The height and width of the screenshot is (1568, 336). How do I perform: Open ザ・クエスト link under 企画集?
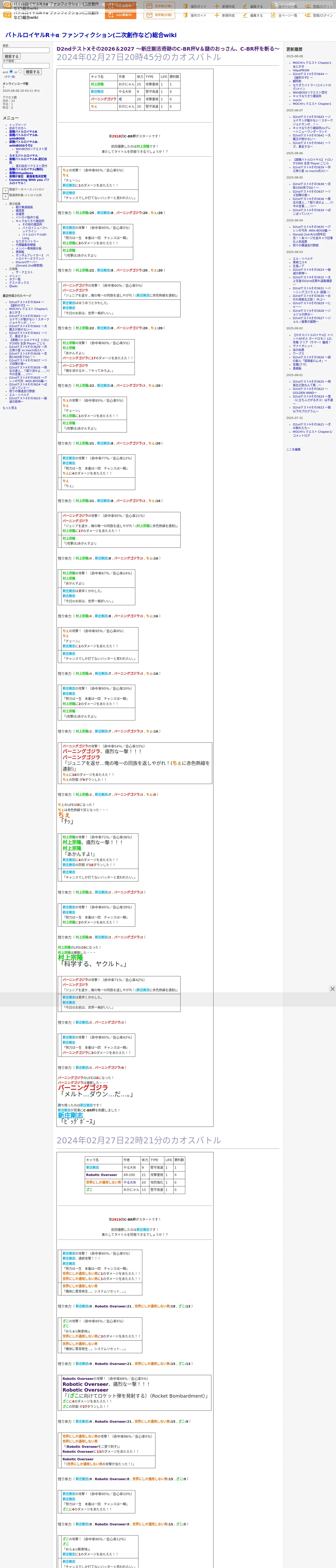pos(24,272)
